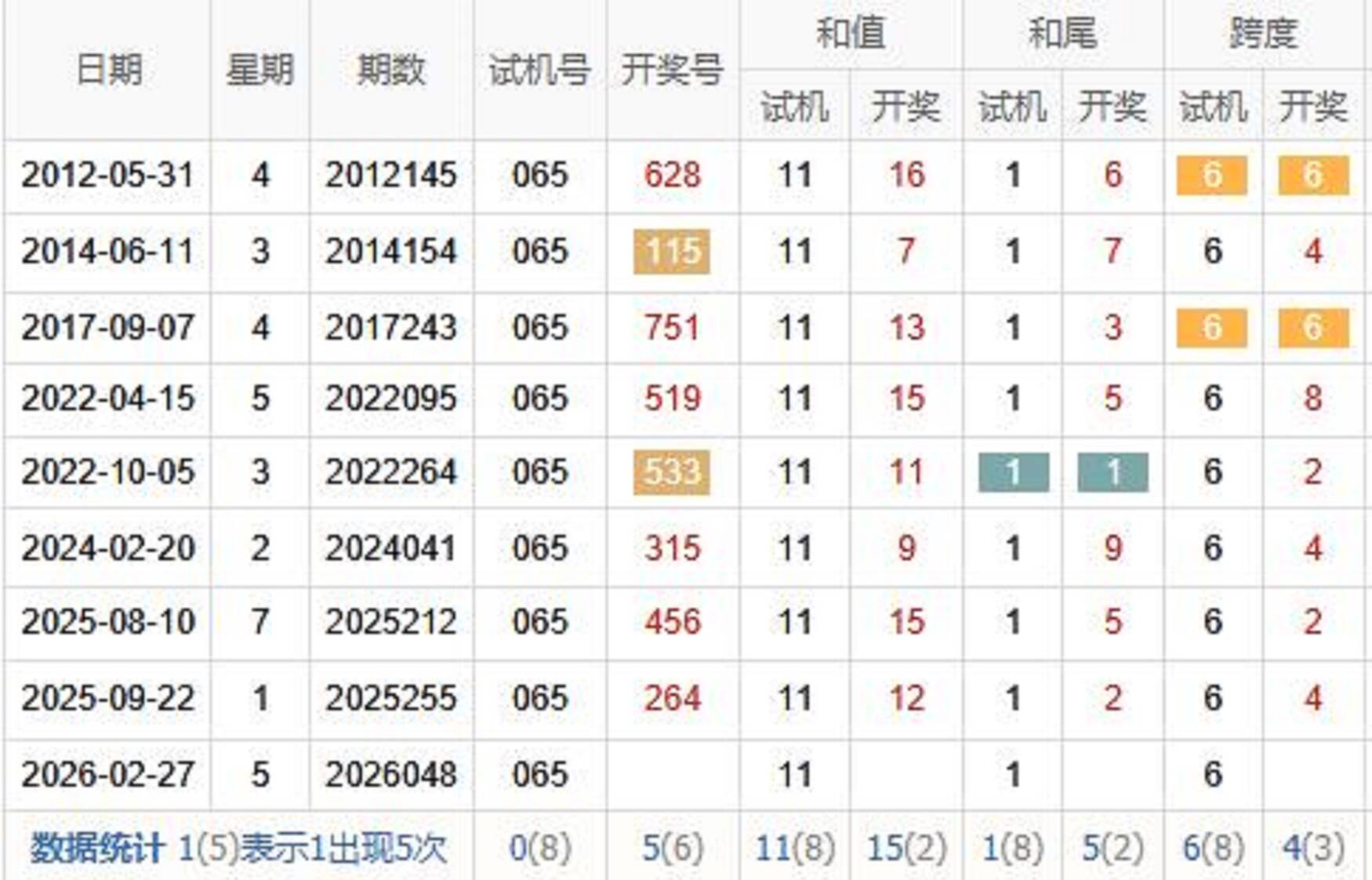Click the 跨度 group header
The height and width of the screenshot is (880, 1372).
point(1263,34)
